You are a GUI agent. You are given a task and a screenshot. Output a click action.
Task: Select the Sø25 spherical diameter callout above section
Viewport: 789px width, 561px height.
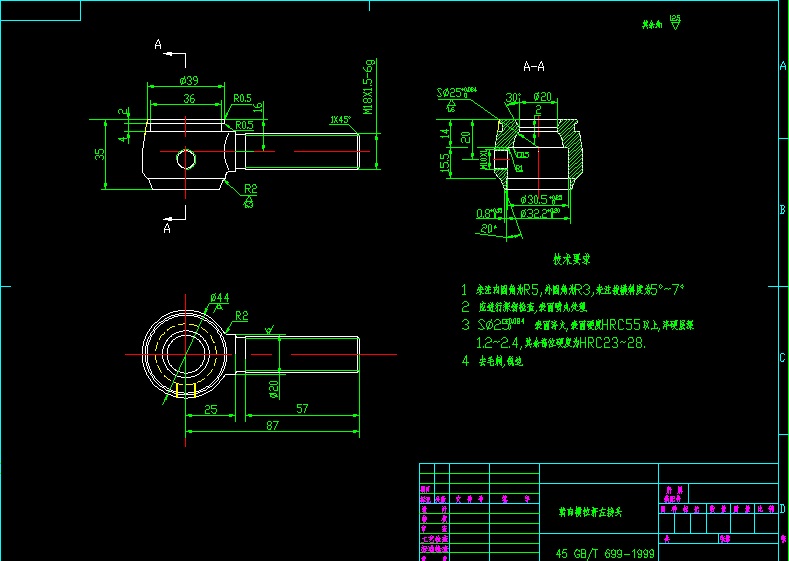[456, 93]
